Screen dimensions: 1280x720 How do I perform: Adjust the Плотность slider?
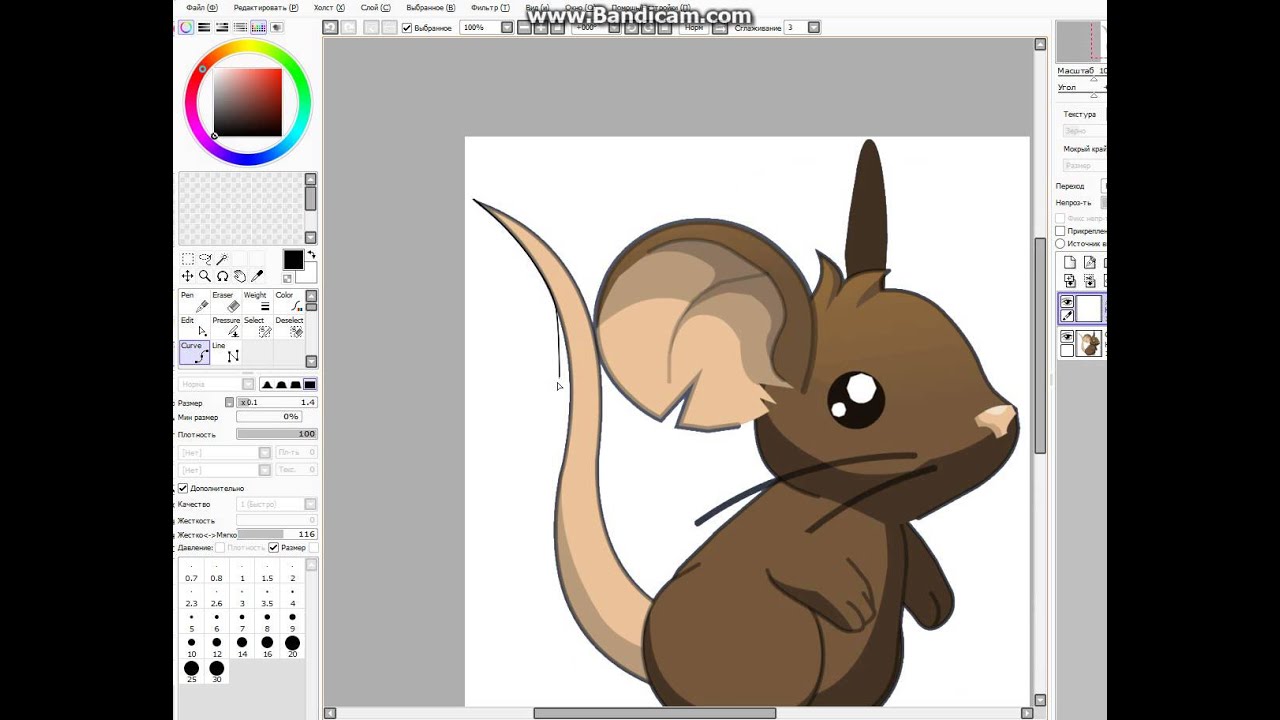[276, 434]
